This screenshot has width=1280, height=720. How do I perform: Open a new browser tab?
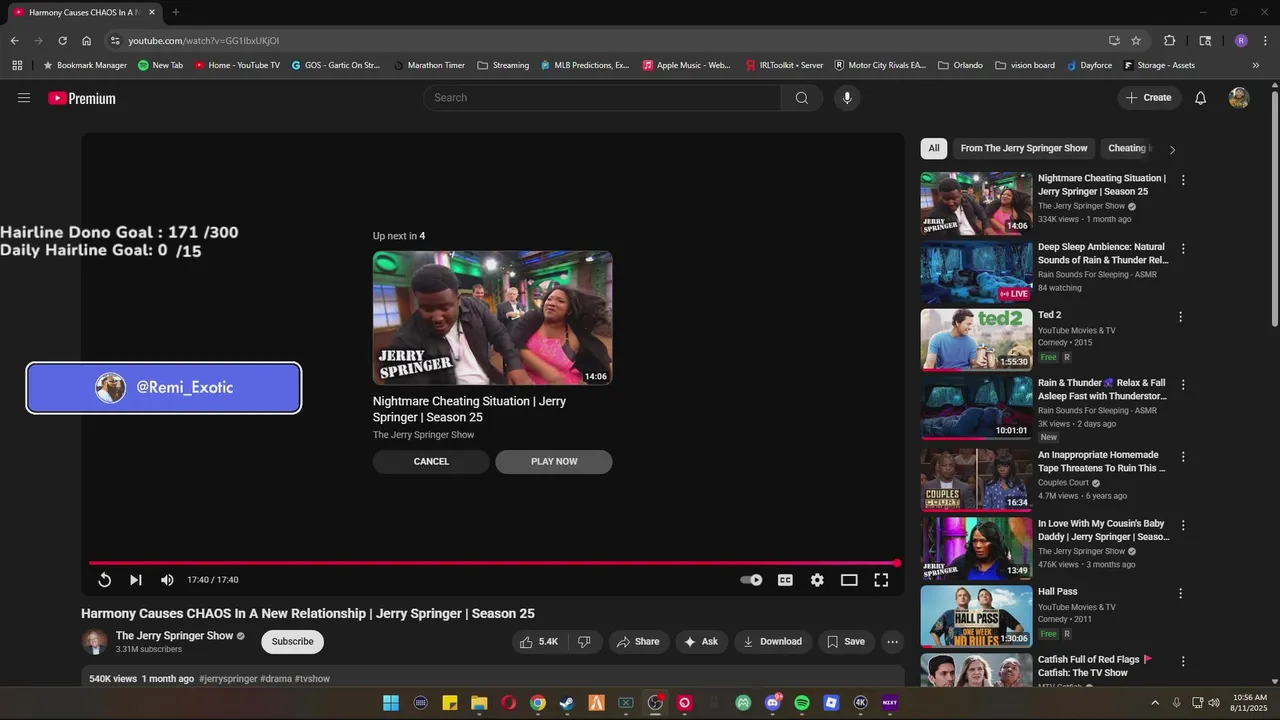176,13
